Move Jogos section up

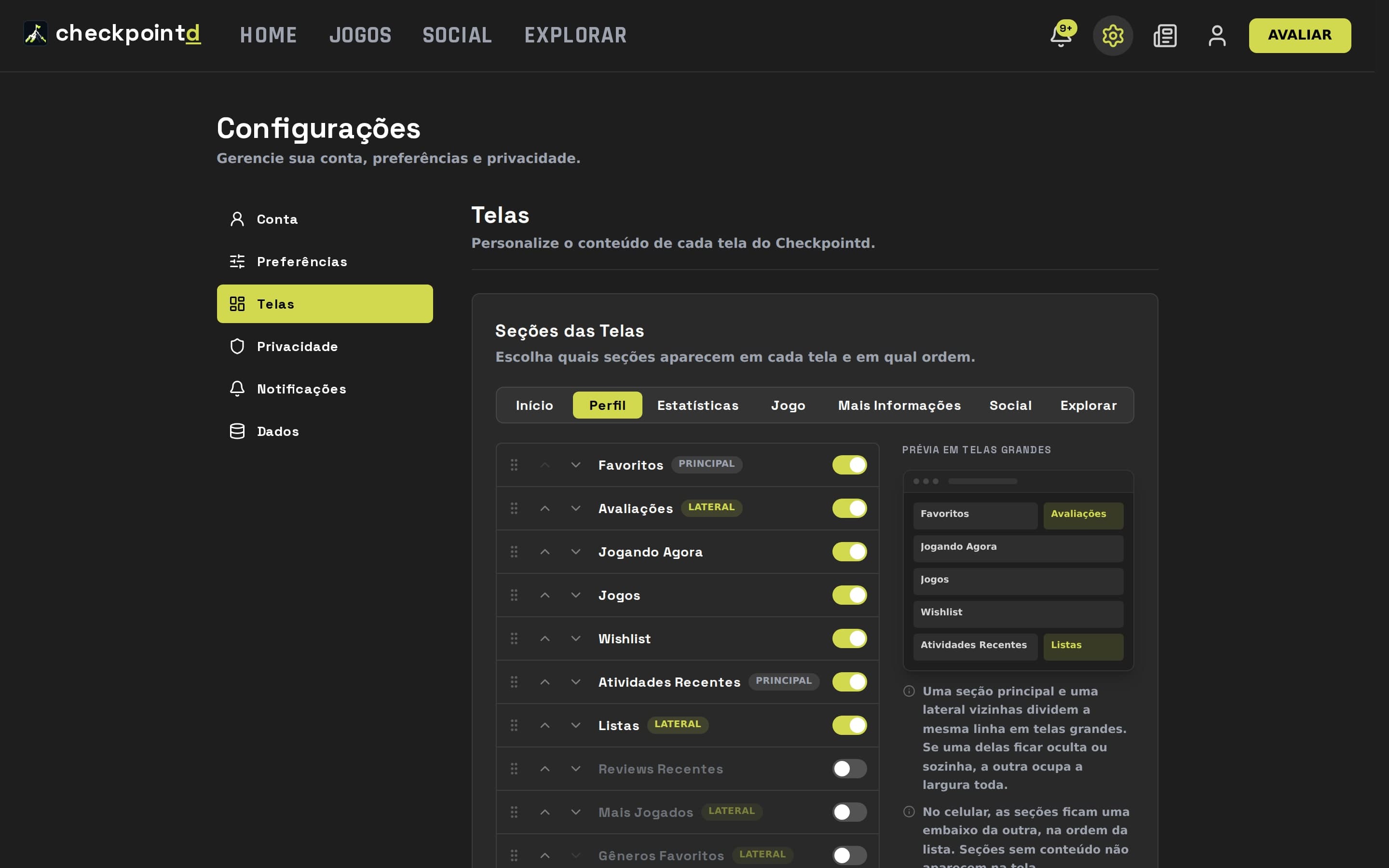pyautogui.click(x=545, y=595)
